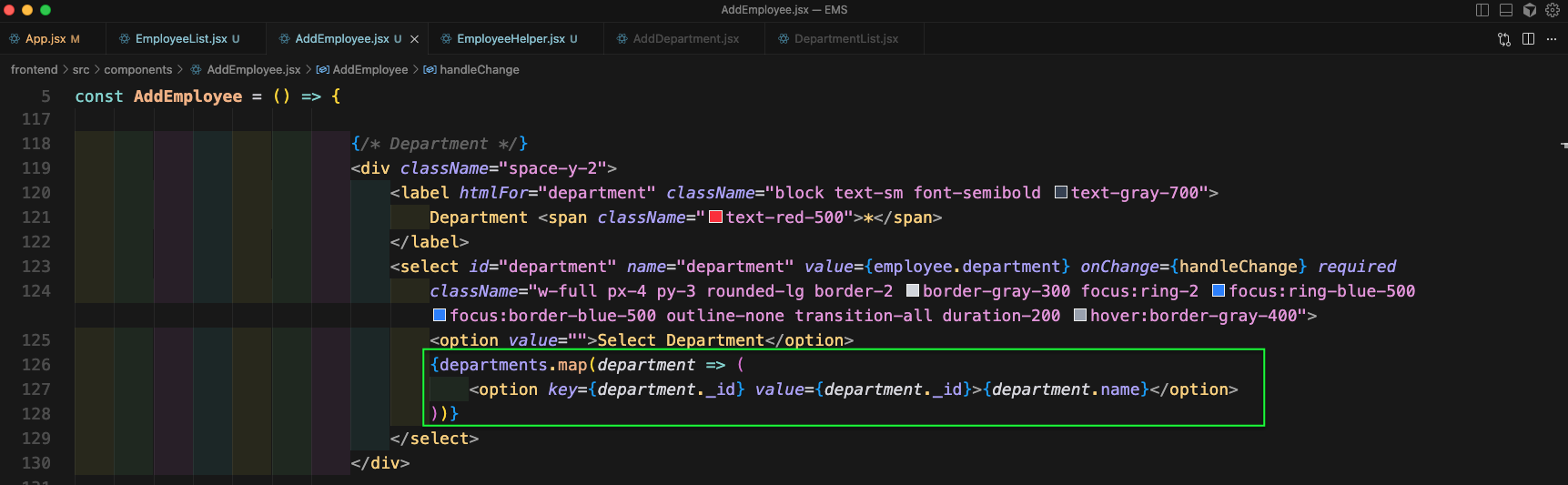Open the text-gray-700 color swatch
The width and height of the screenshot is (1568, 485).
click(x=1061, y=192)
